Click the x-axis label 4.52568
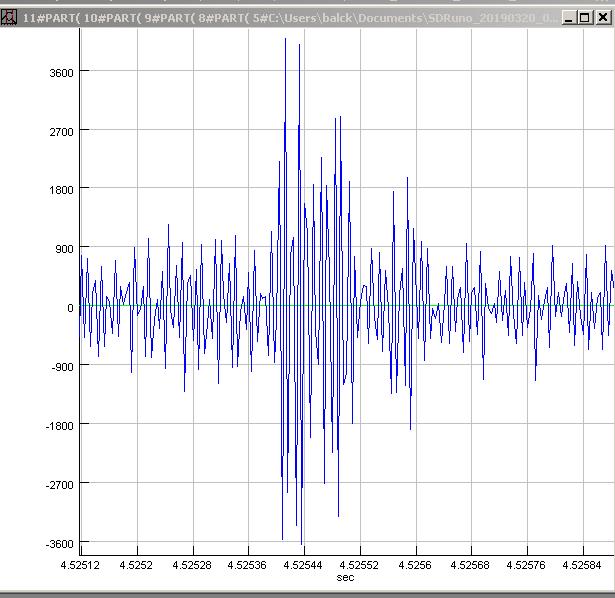The width and height of the screenshot is (615, 598). tap(470, 565)
